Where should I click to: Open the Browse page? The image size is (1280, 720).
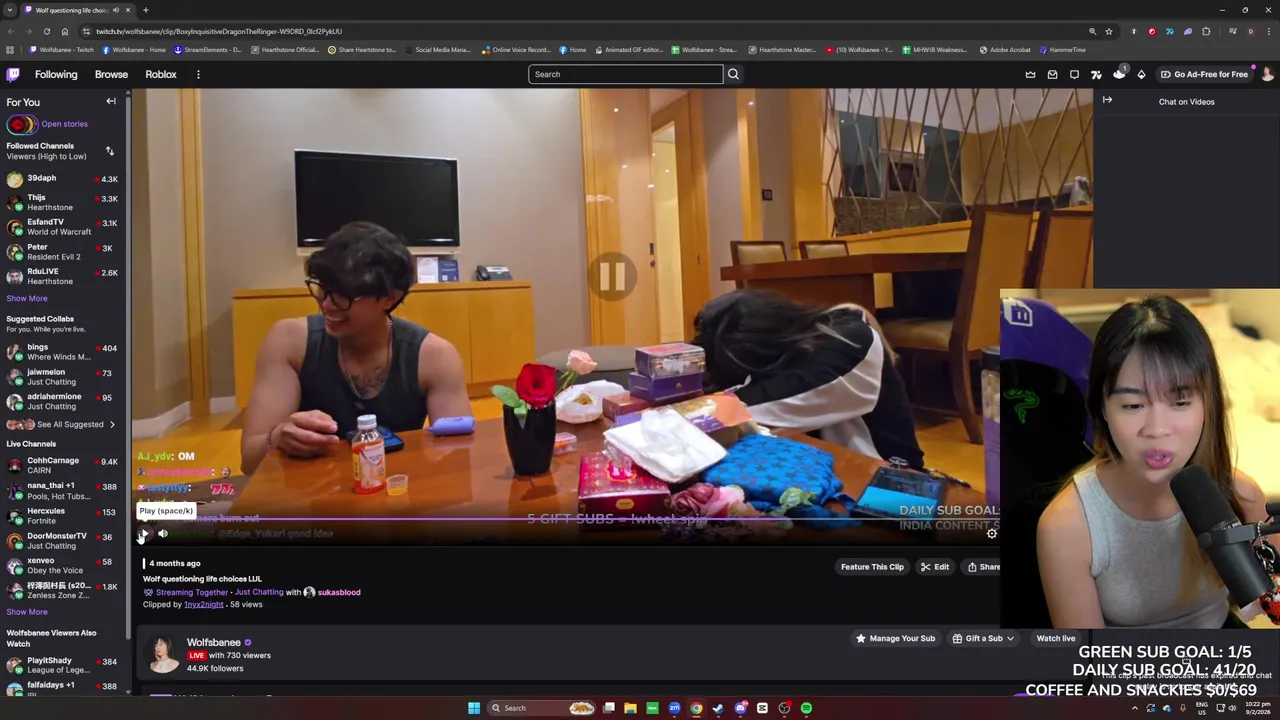tap(111, 74)
